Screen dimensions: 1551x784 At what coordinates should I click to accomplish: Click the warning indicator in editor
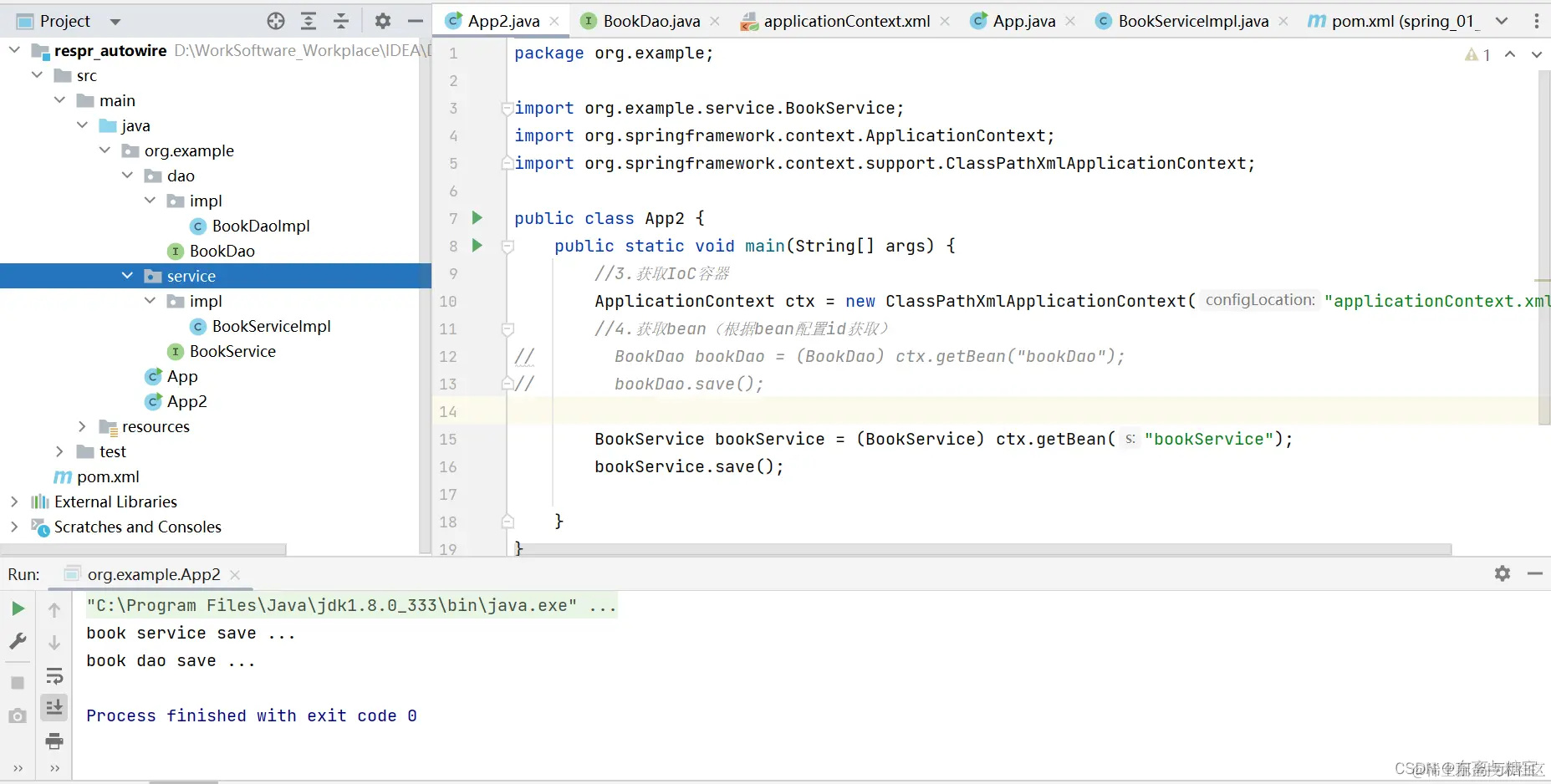(x=1477, y=54)
